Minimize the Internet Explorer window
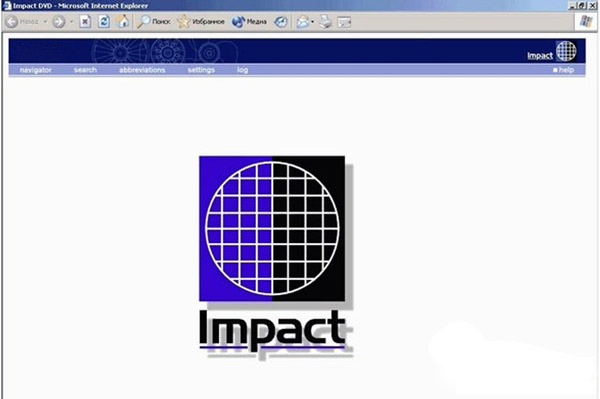Screen dimensions: 600x399 573,5
